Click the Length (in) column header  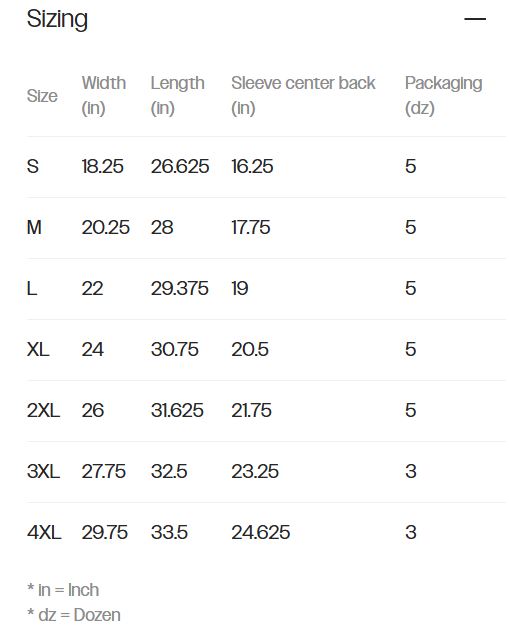[177, 95]
